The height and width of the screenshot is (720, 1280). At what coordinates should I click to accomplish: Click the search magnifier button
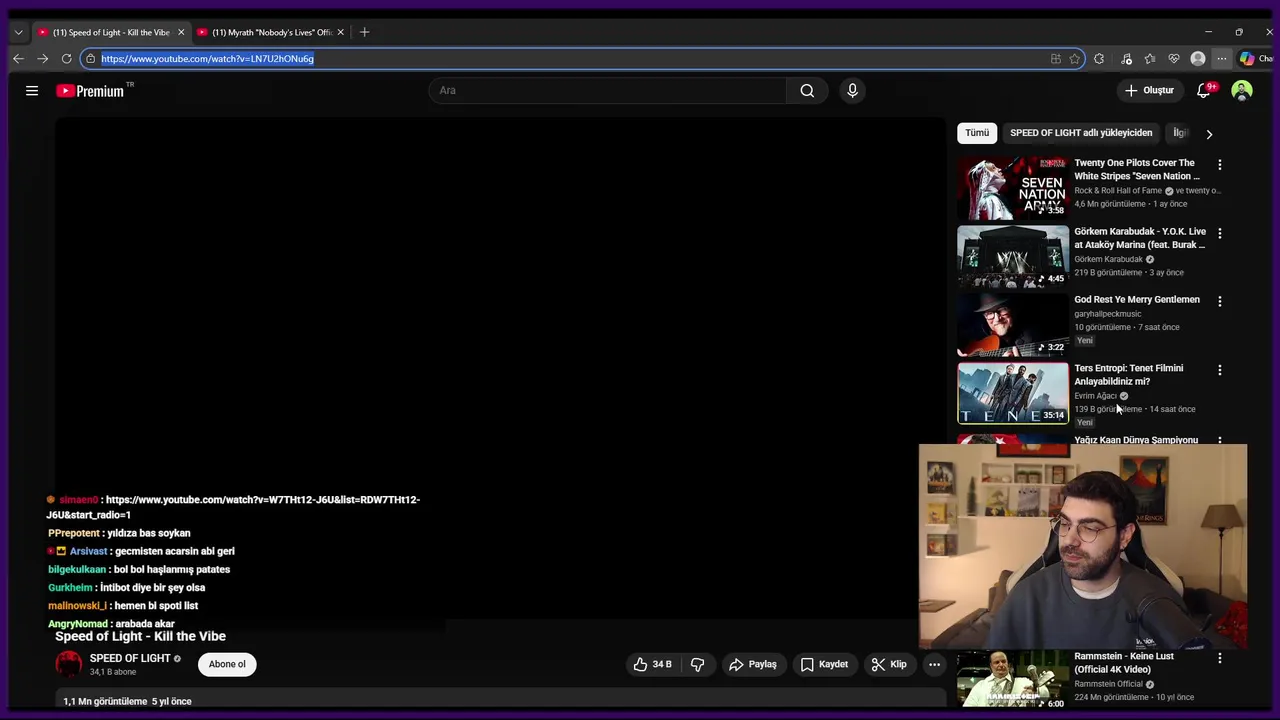(807, 91)
